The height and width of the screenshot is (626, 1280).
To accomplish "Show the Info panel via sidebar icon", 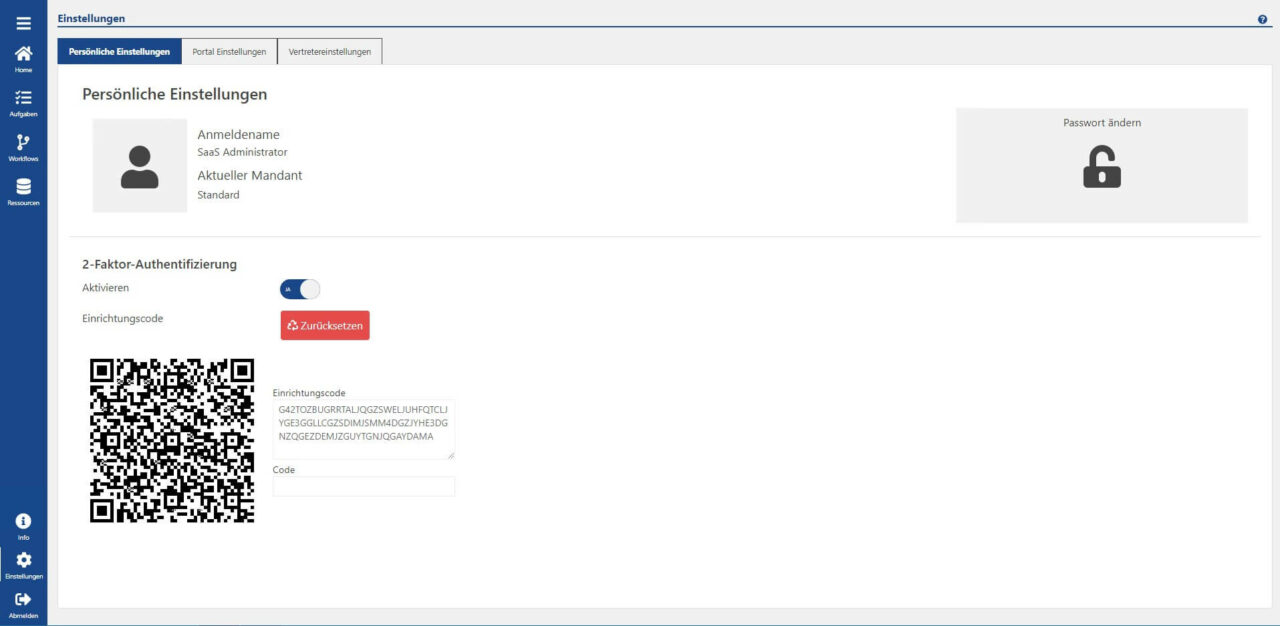I will pyautogui.click(x=23, y=520).
